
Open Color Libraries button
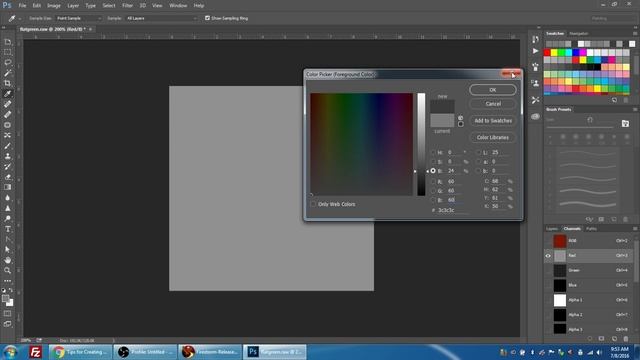pyautogui.click(x=493, y=138)
